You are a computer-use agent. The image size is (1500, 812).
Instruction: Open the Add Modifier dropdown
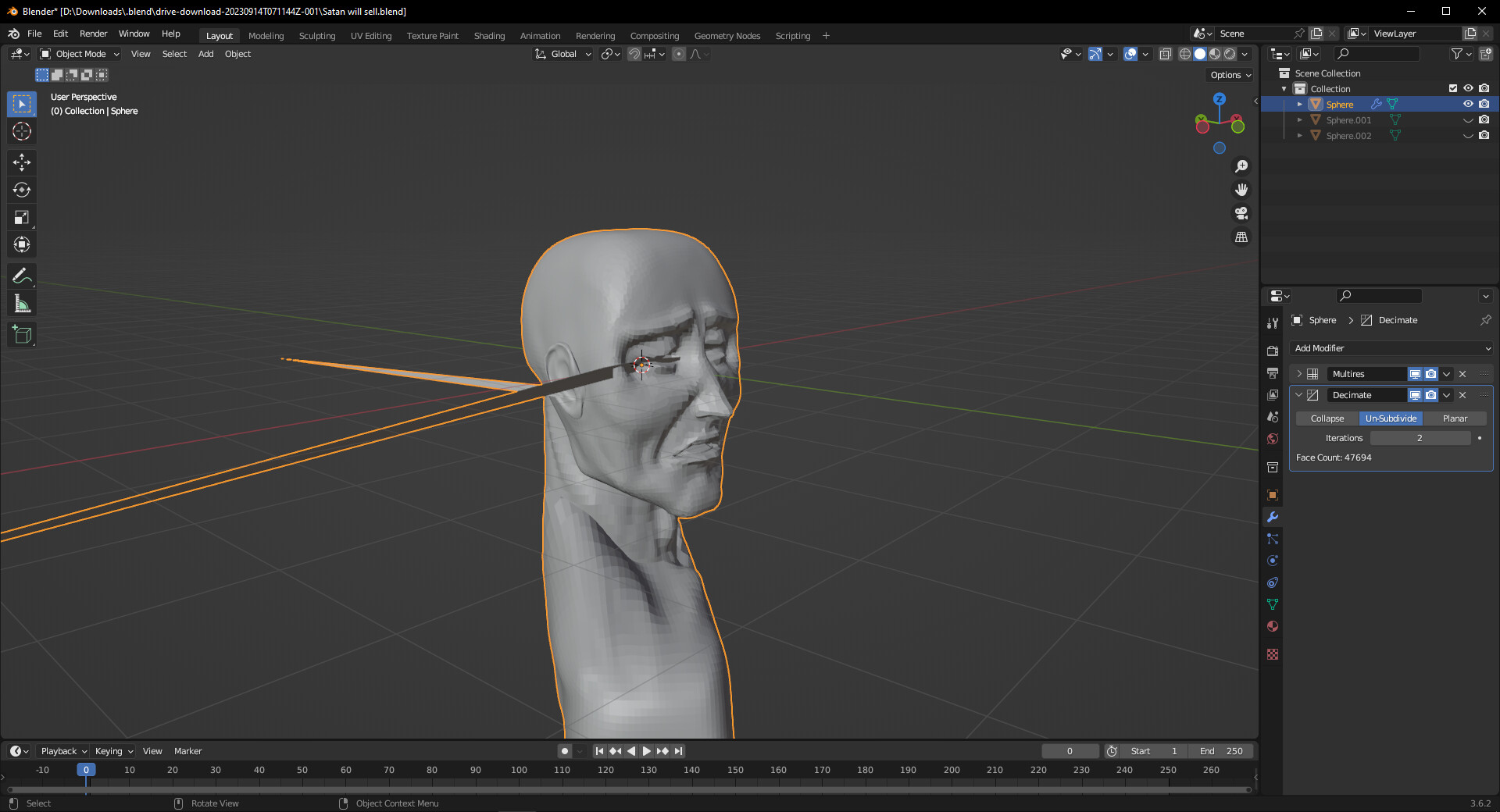pos(1391,348)
